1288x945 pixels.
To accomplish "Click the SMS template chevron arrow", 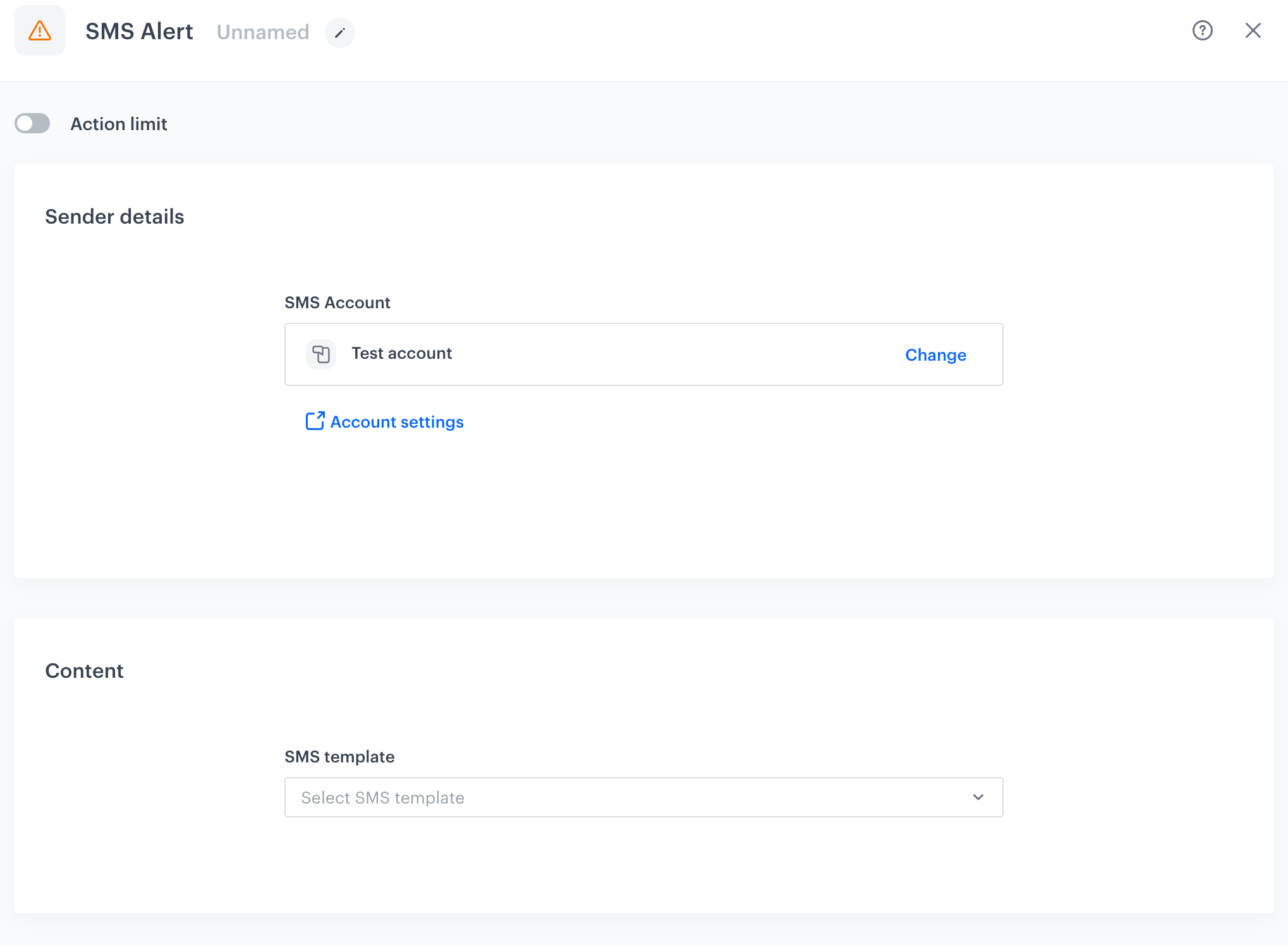I will (978, 797).
